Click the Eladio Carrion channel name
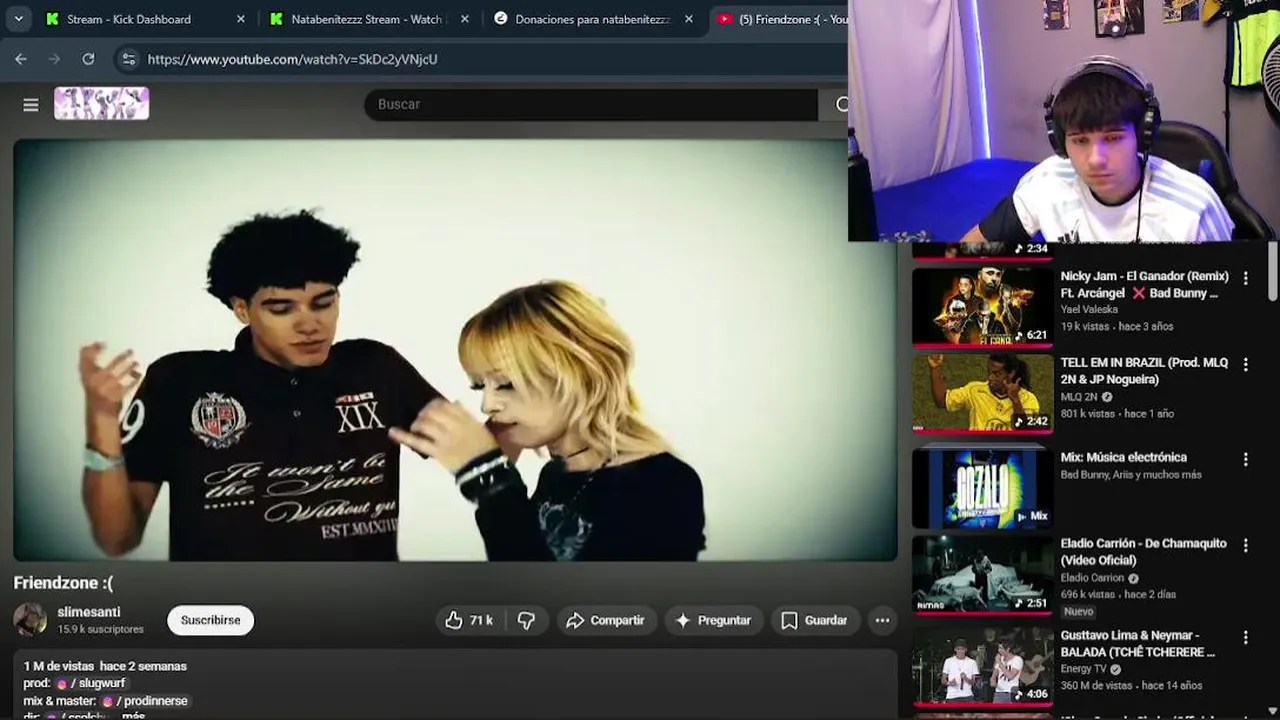1280x720 pixels. point(1092,578)
